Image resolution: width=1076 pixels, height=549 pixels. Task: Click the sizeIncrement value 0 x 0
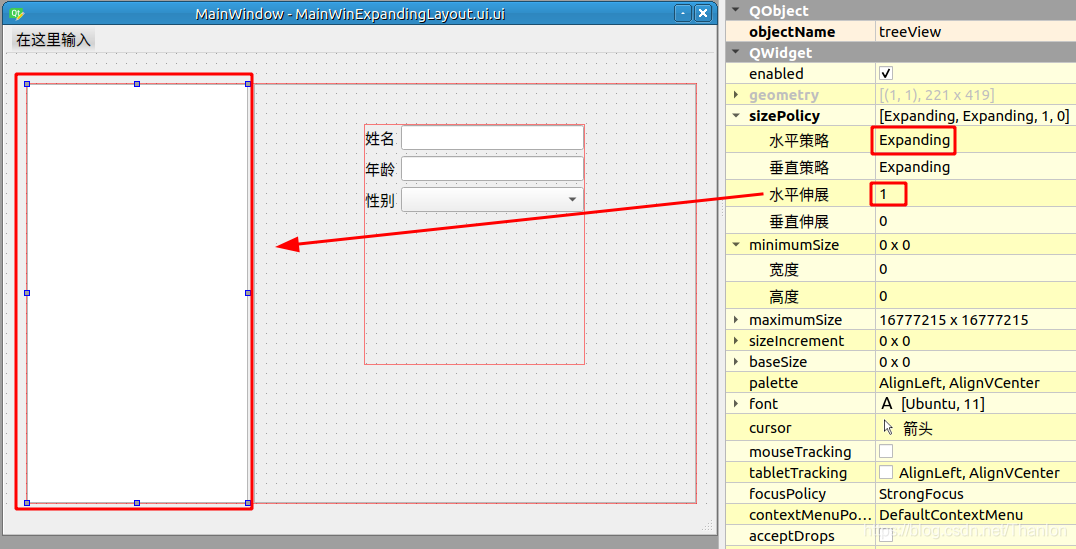point(894,341)
